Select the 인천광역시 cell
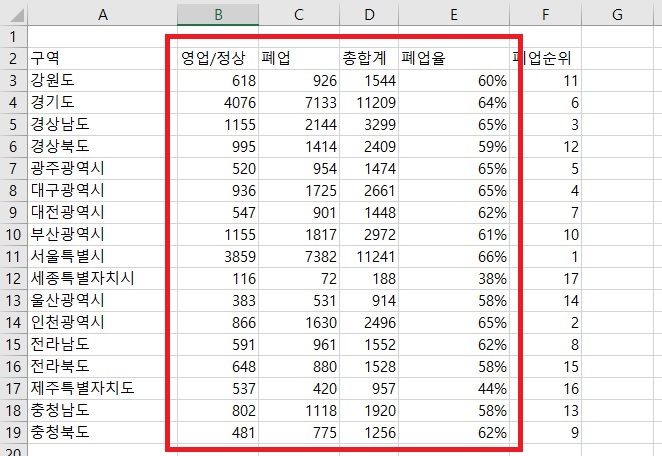 103,322
